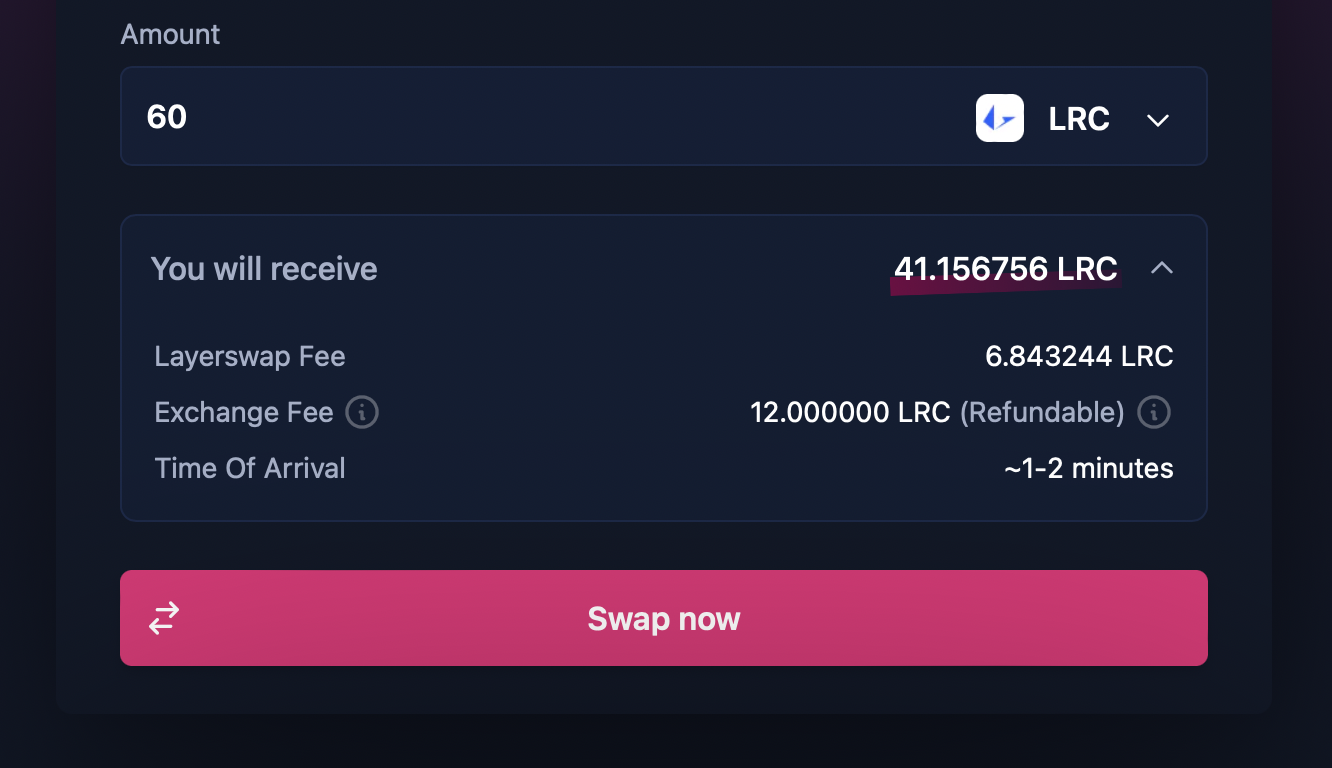Focus the Amount input field showing 60
Viewport: 1332px width, 768px height.
click(x=500, y=117)
